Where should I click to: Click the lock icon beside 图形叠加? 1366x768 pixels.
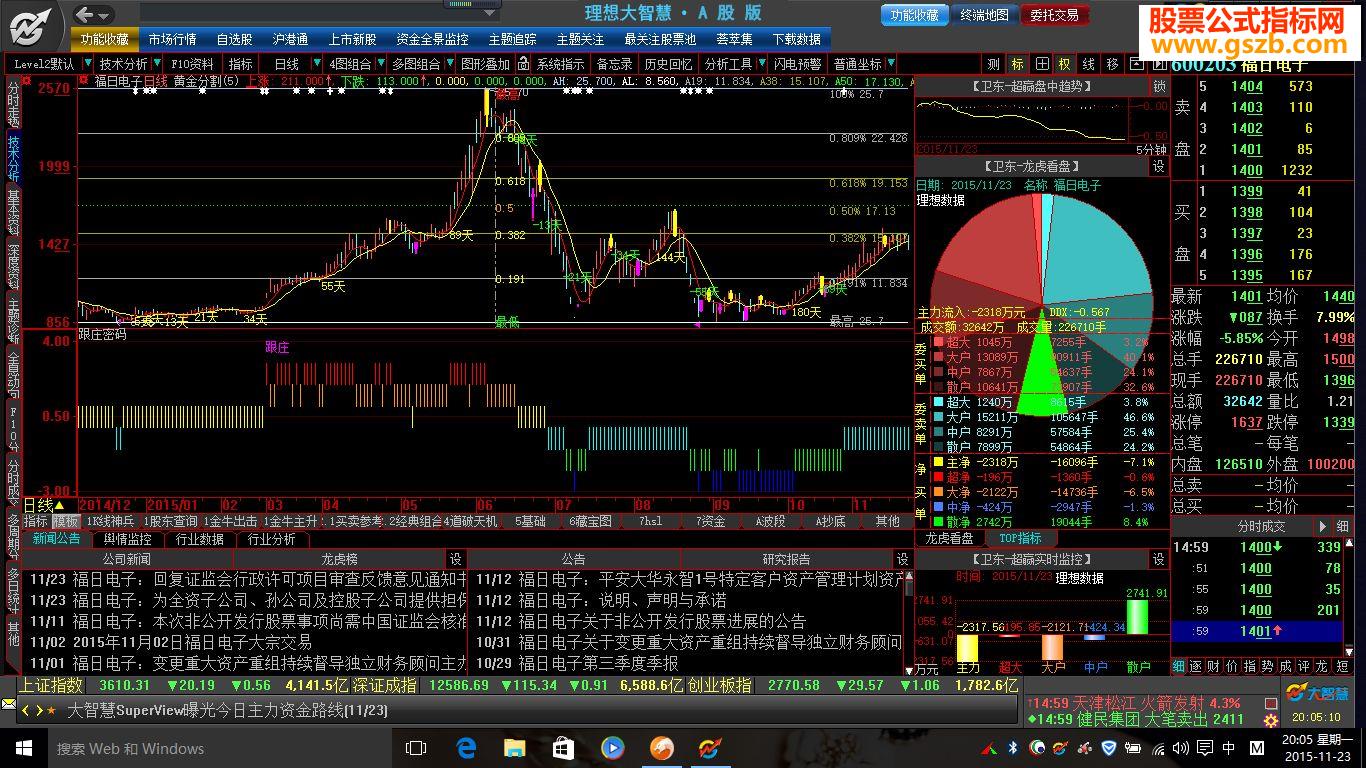click(523, 64)
